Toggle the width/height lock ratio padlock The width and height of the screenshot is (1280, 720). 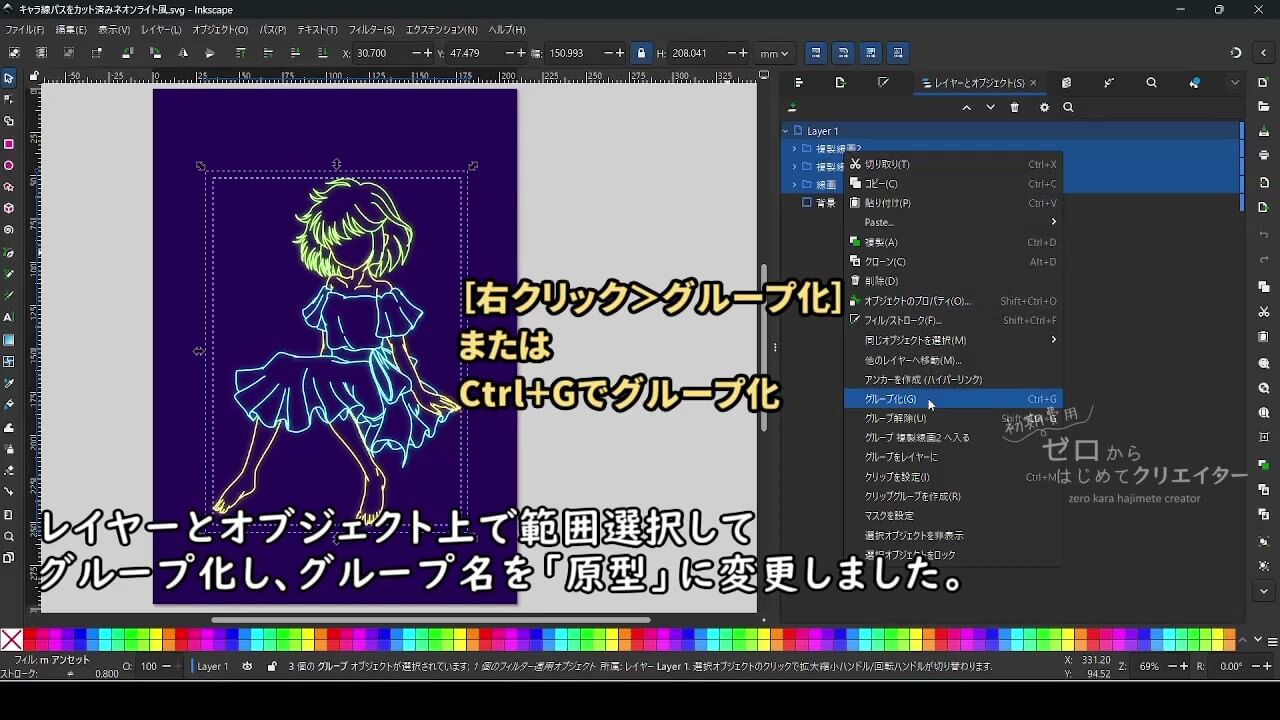click(x=641, y=53)
